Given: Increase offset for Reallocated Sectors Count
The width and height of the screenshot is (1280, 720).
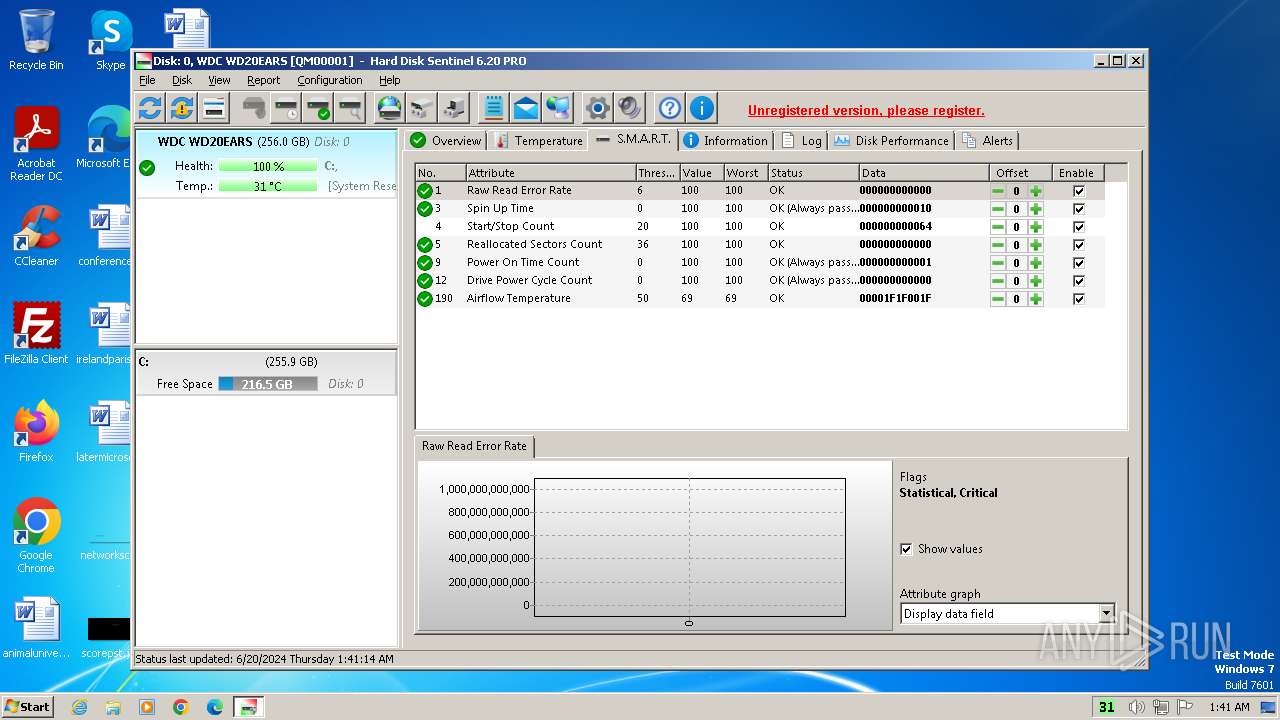Looking at the screenshot, I should [1036, 245].
